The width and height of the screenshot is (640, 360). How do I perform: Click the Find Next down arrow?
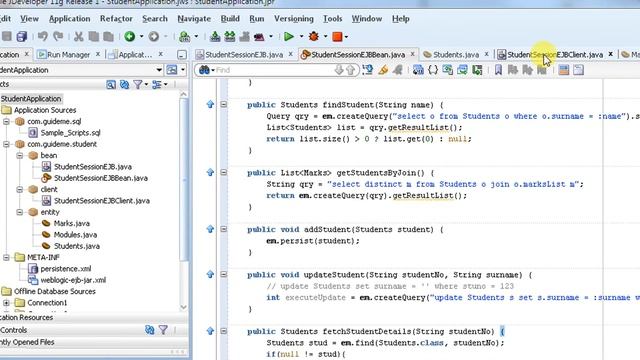click(339, 70)
